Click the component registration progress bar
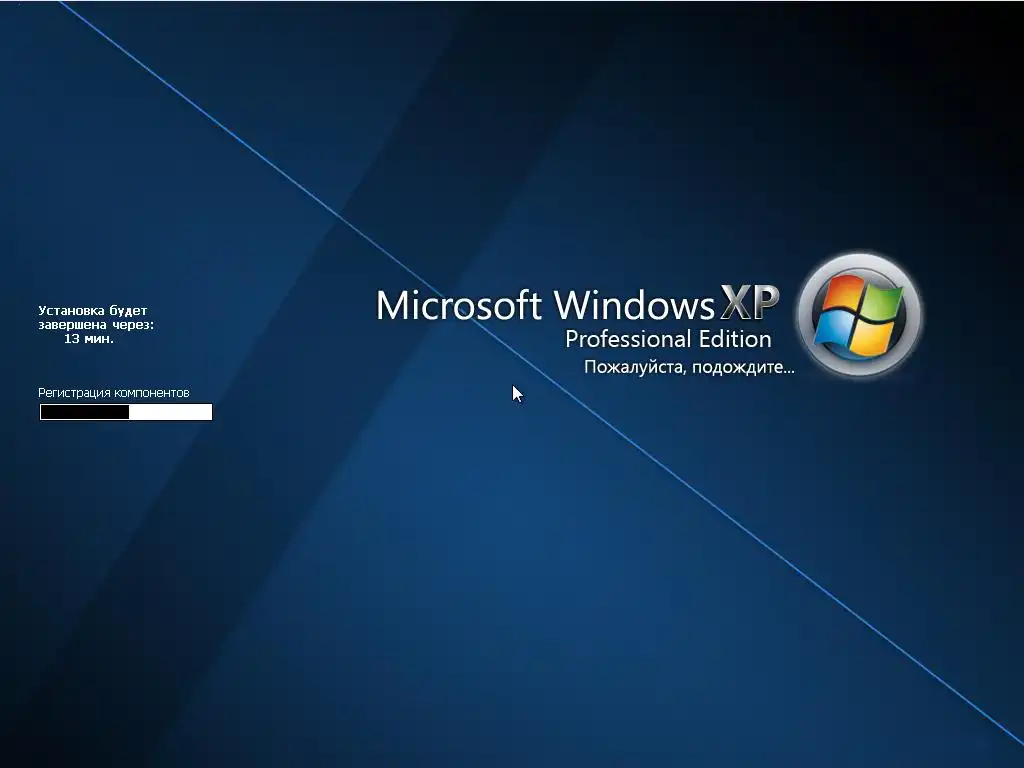1024x768 pixels. [126, 411]
